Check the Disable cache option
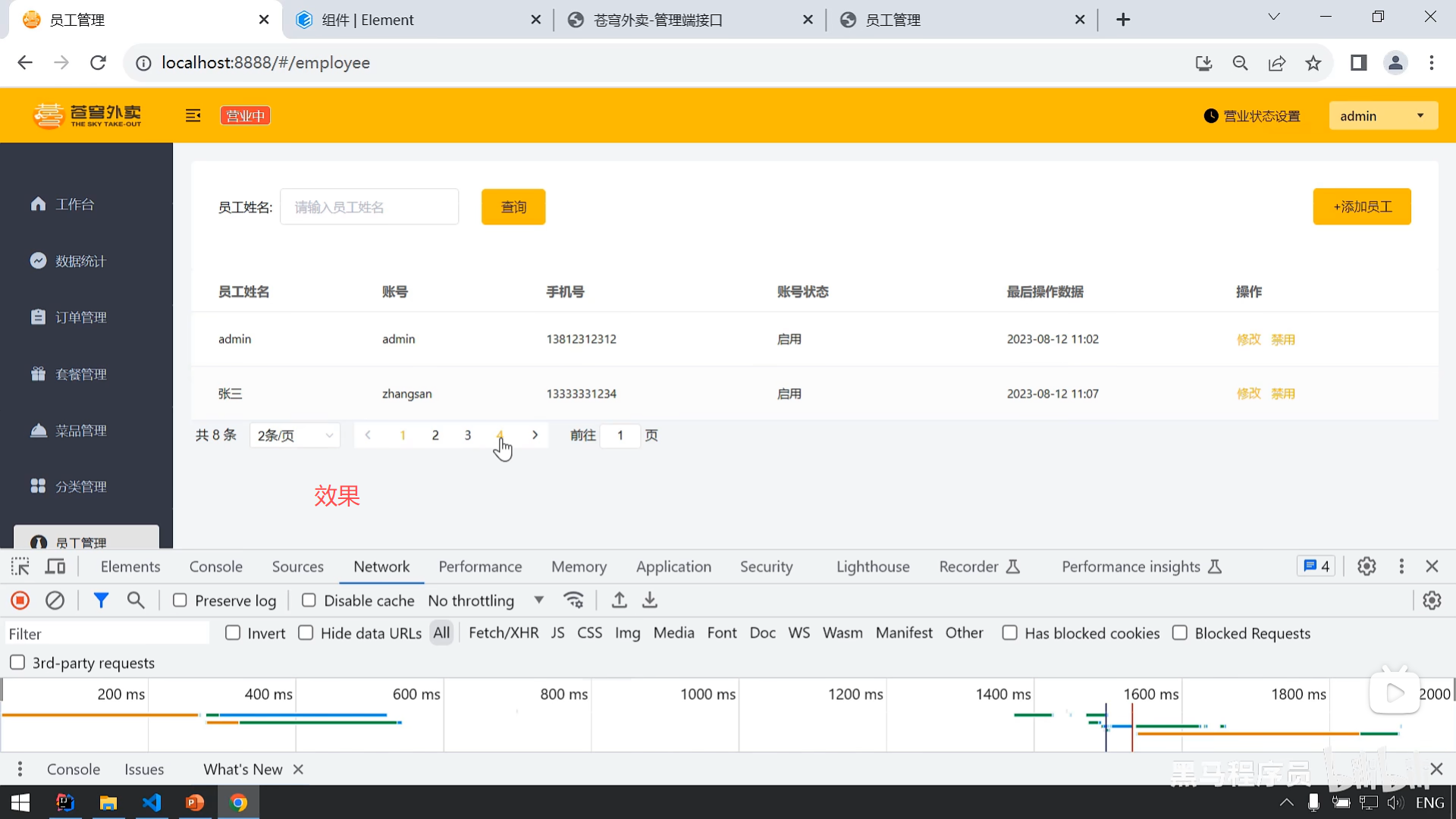 (309, 601)
